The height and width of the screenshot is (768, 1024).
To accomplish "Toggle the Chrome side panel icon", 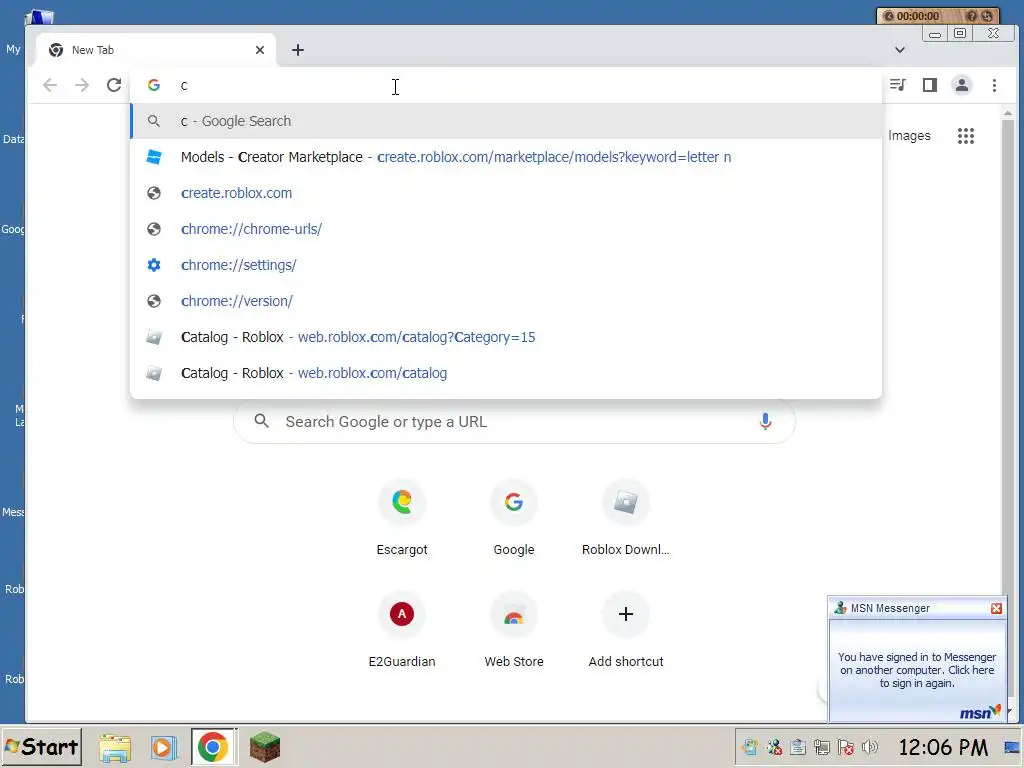I will (930, 85).
